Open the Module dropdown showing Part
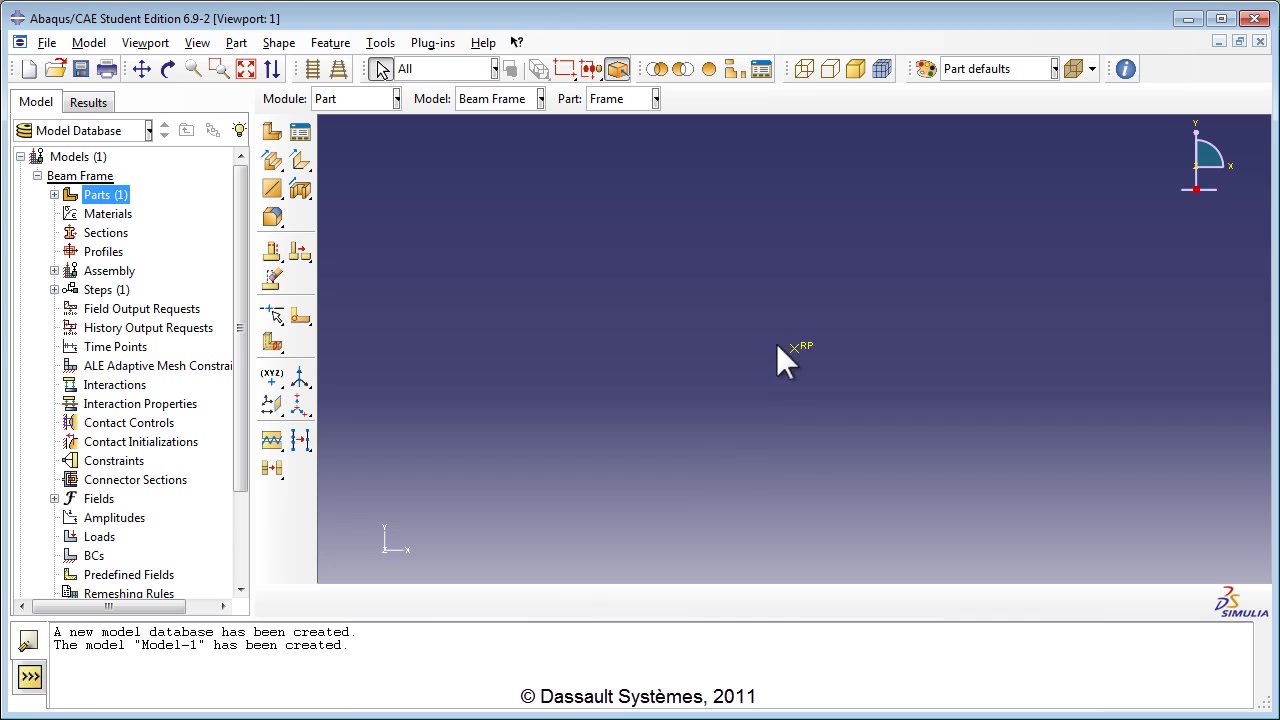Image resolution: width=1280 pixels, height=720 pixels. [x=357, y=99]
